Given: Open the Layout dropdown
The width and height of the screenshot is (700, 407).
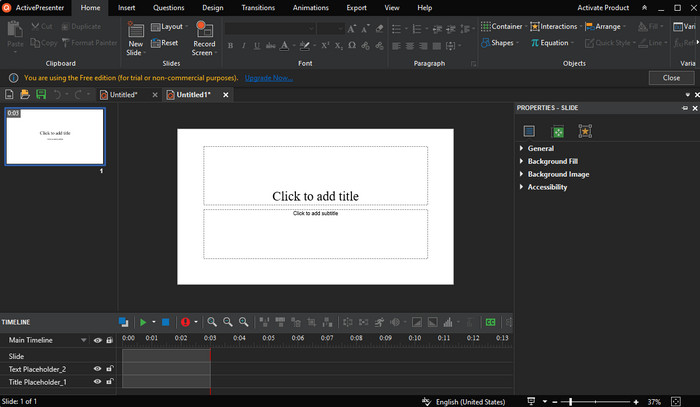Looking at the screenshot, I should pos(169,27).
